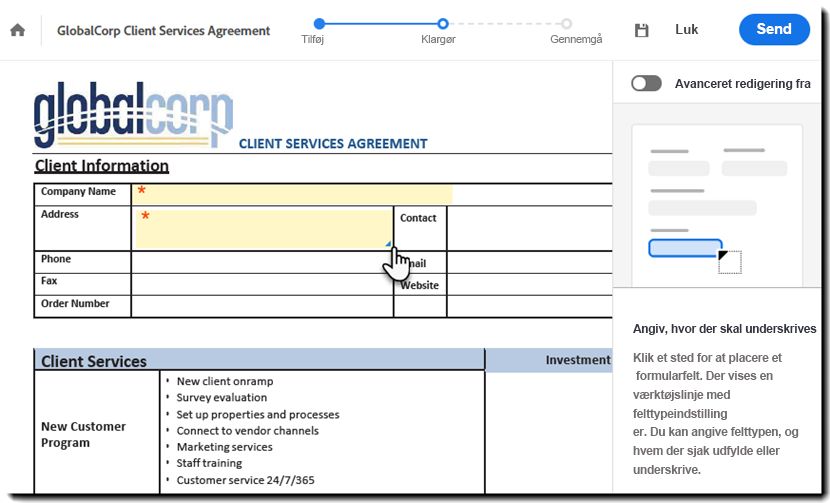Click the Address field resize handle

coord(388,244)
